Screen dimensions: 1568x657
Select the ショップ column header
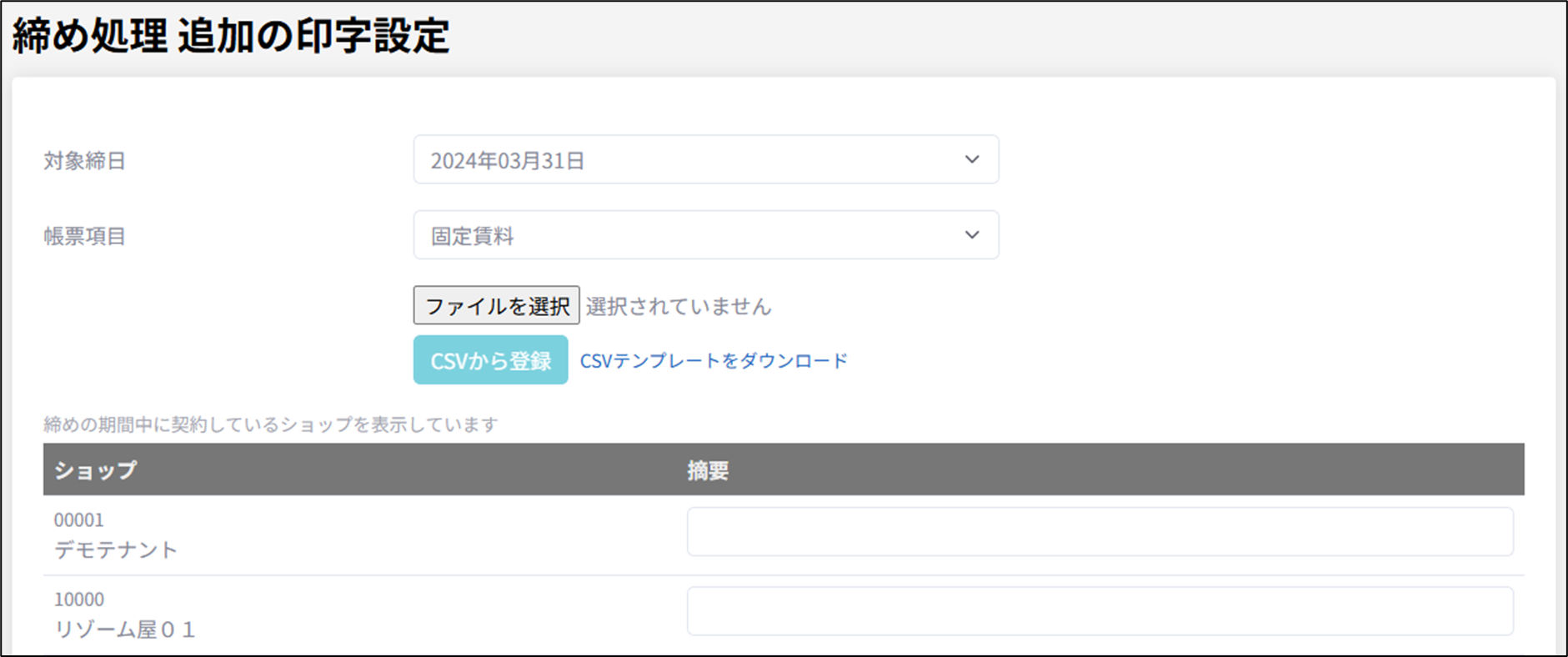pos(95,470)
